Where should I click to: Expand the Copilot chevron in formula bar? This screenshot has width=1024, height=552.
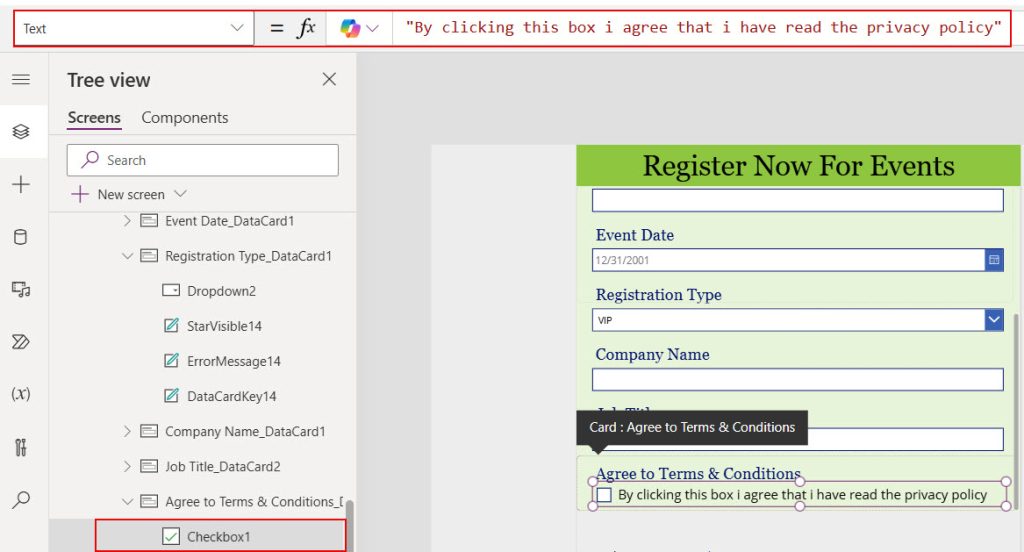(373, 28)
